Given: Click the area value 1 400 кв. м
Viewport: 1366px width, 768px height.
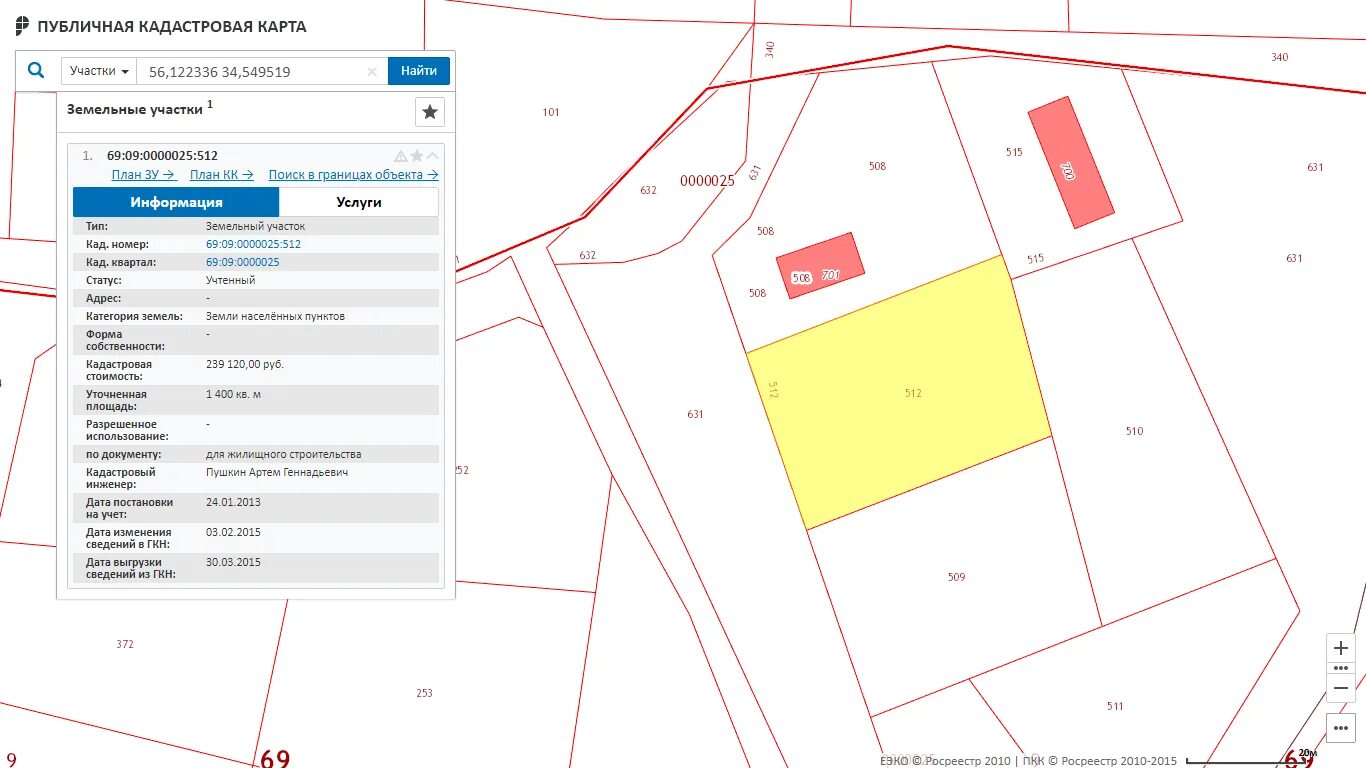Looking at the screenshot, I should click(233, 394).
